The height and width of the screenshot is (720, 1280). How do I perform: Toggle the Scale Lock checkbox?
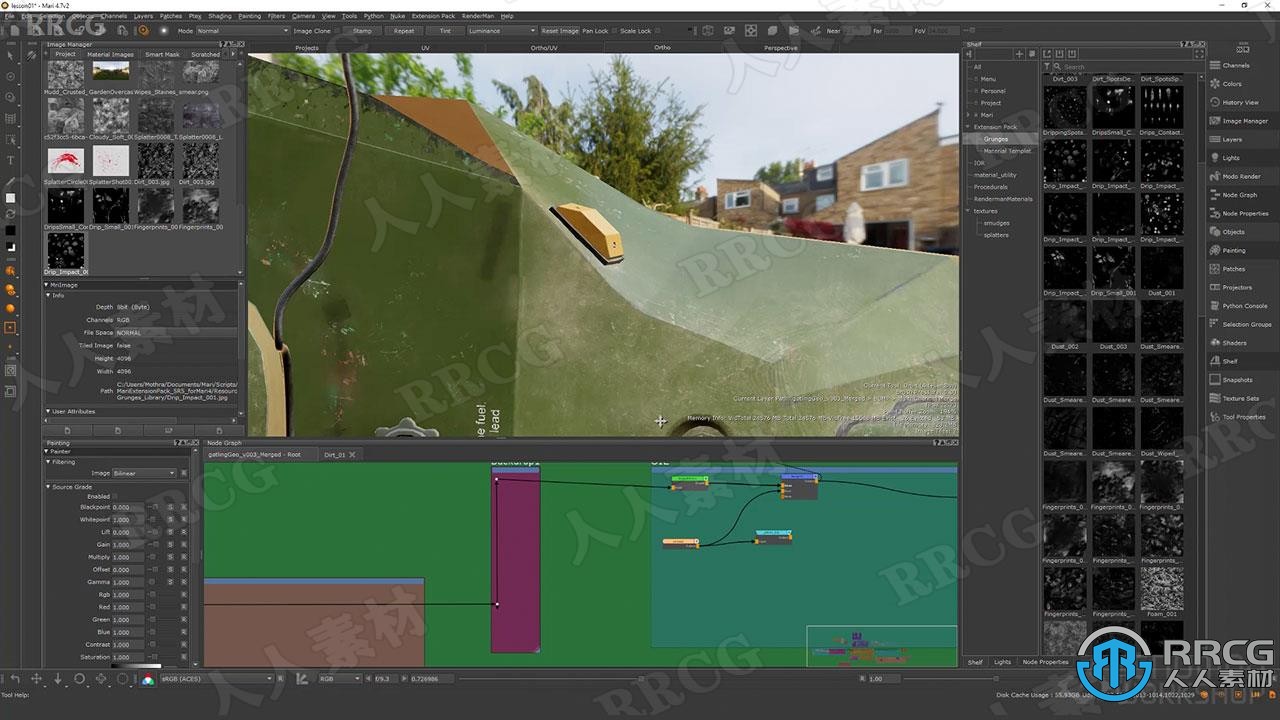(x=658, y=31)
